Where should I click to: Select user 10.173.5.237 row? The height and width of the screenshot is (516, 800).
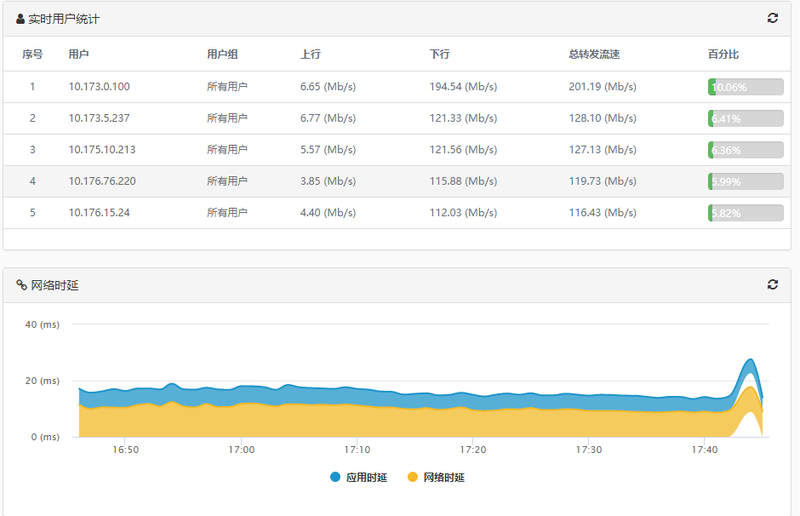[x=99, y=118]
